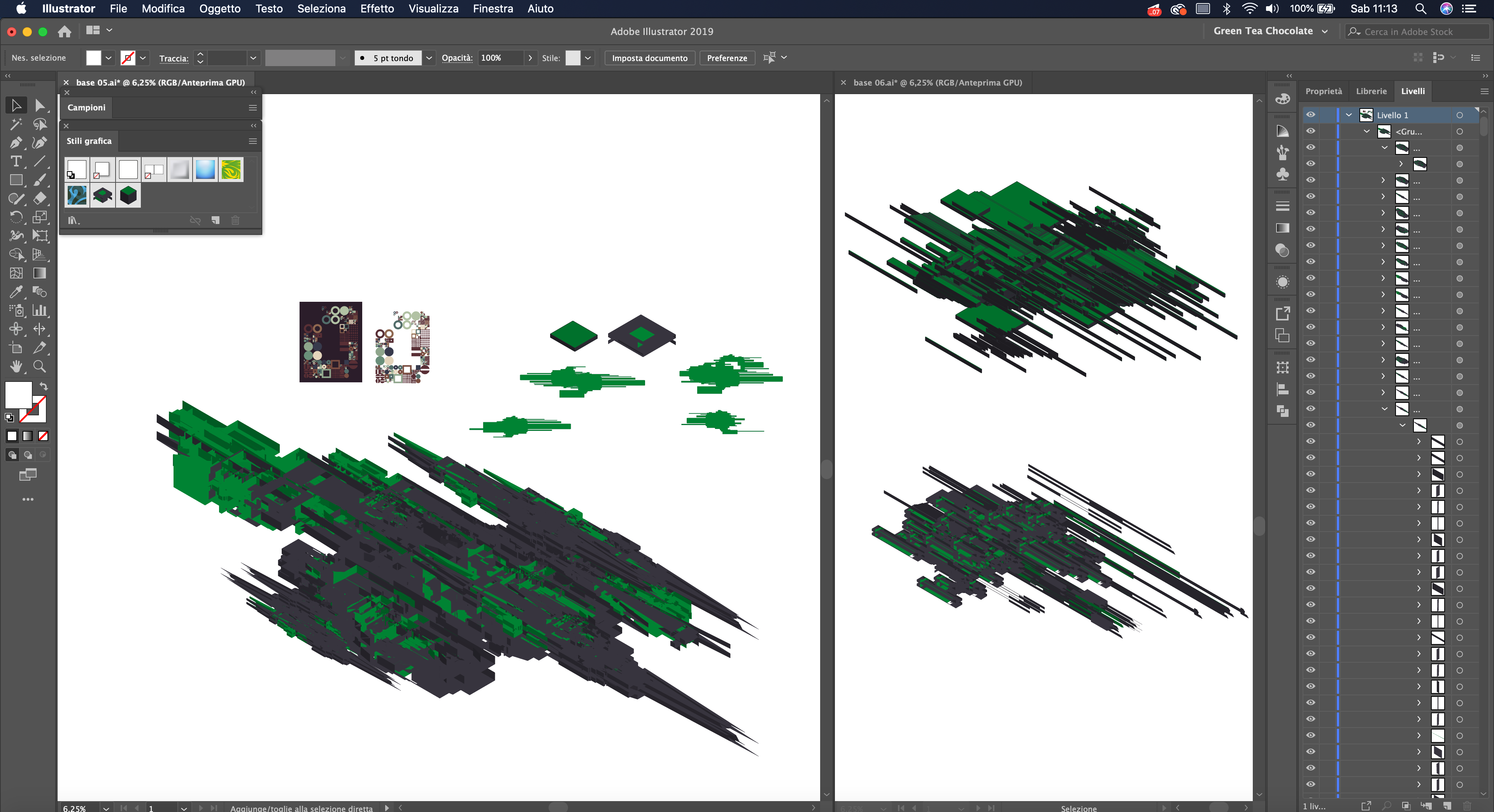Open the Align panel icon in dock

[x=1282, y=390]
